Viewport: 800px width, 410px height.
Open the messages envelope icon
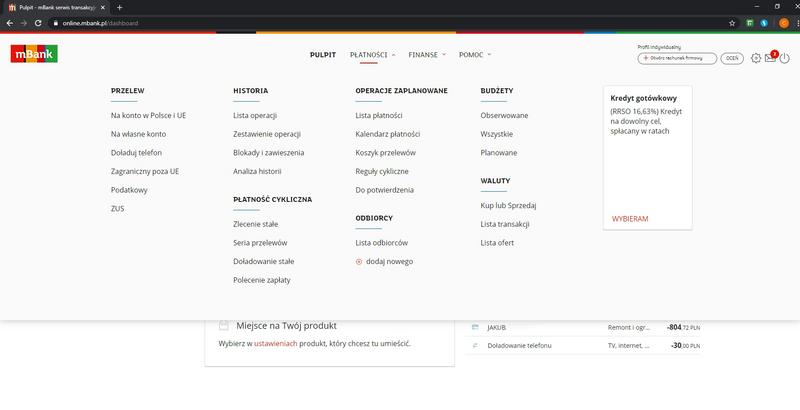[770, 58]
